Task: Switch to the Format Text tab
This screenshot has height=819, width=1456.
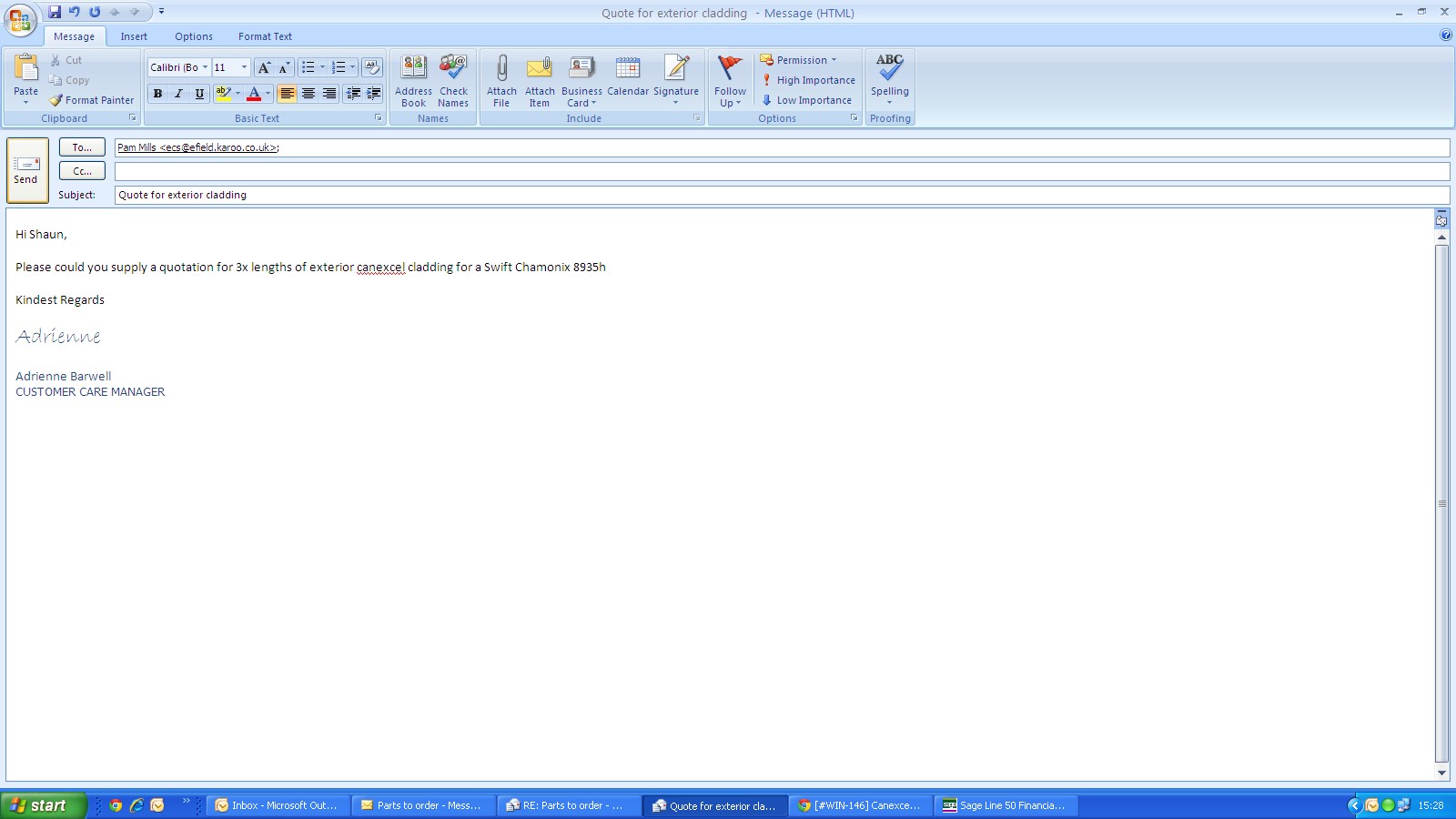Action: tap(265, 36)
